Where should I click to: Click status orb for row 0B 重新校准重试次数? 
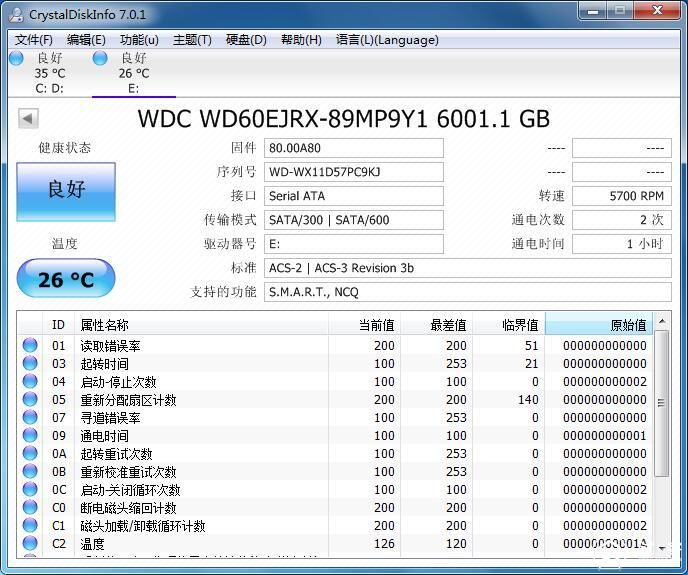(x=30, y=471)
